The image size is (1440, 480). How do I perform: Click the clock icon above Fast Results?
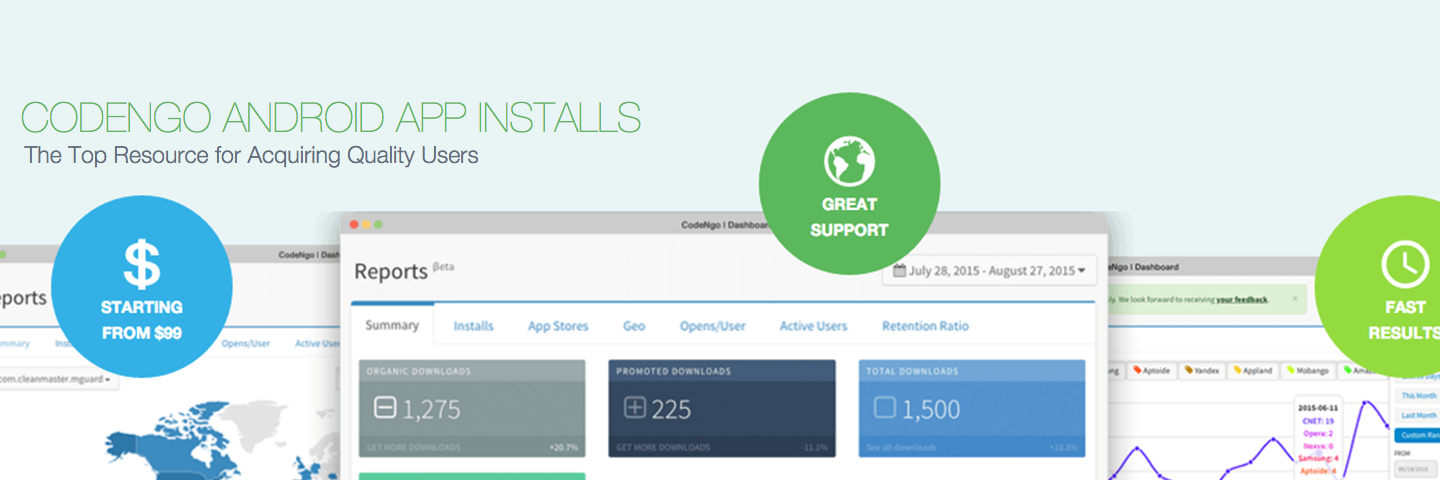[x=1405, y=265]
